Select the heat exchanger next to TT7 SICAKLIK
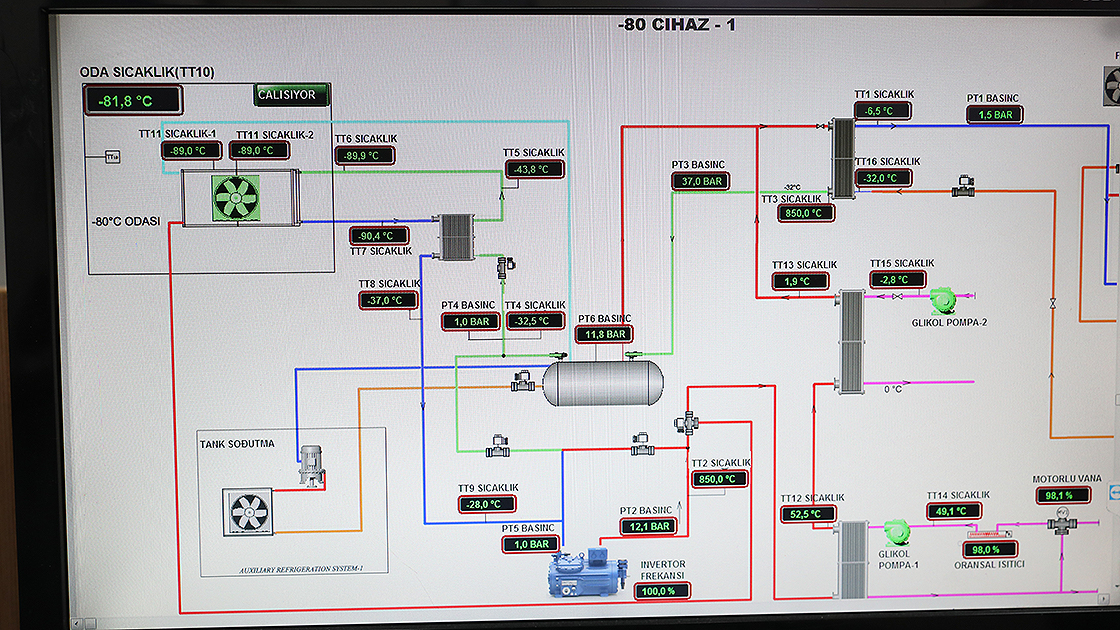The width and height of the screenshot is (1120, 630). click(x=456, y=236)
